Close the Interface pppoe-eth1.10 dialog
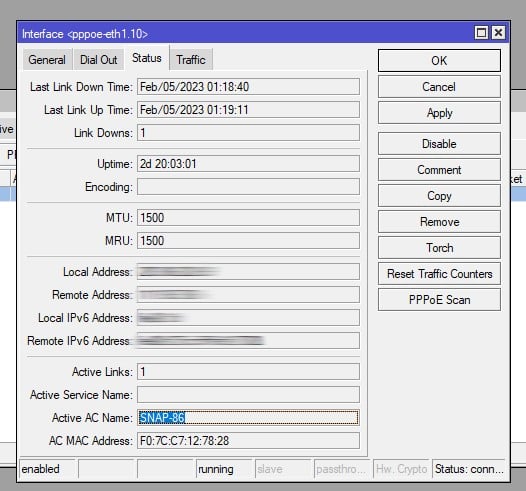The image size is (526, 491). click(498, 33)
